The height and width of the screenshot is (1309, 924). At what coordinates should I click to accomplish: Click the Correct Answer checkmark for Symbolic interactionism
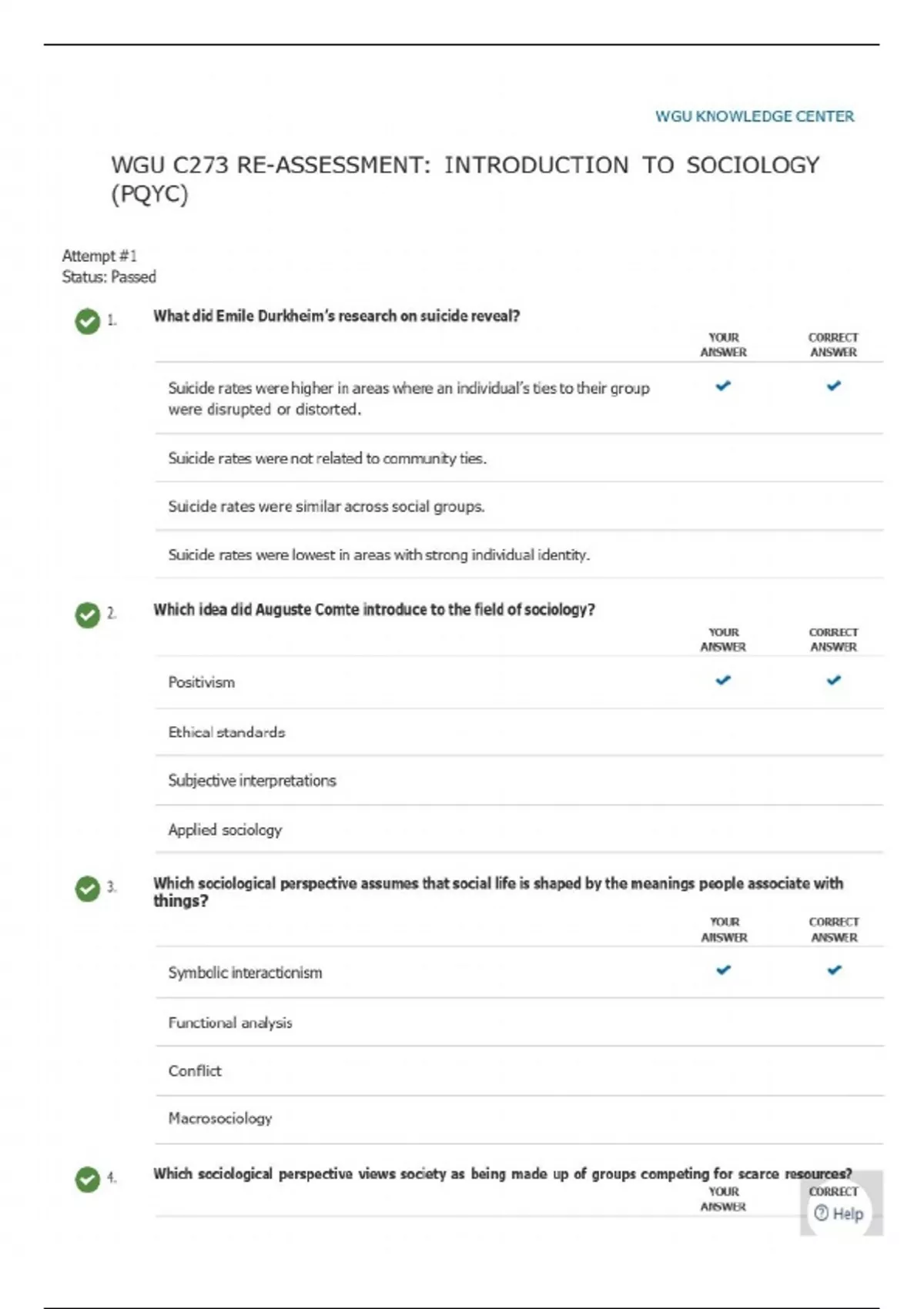pos(834,970)
